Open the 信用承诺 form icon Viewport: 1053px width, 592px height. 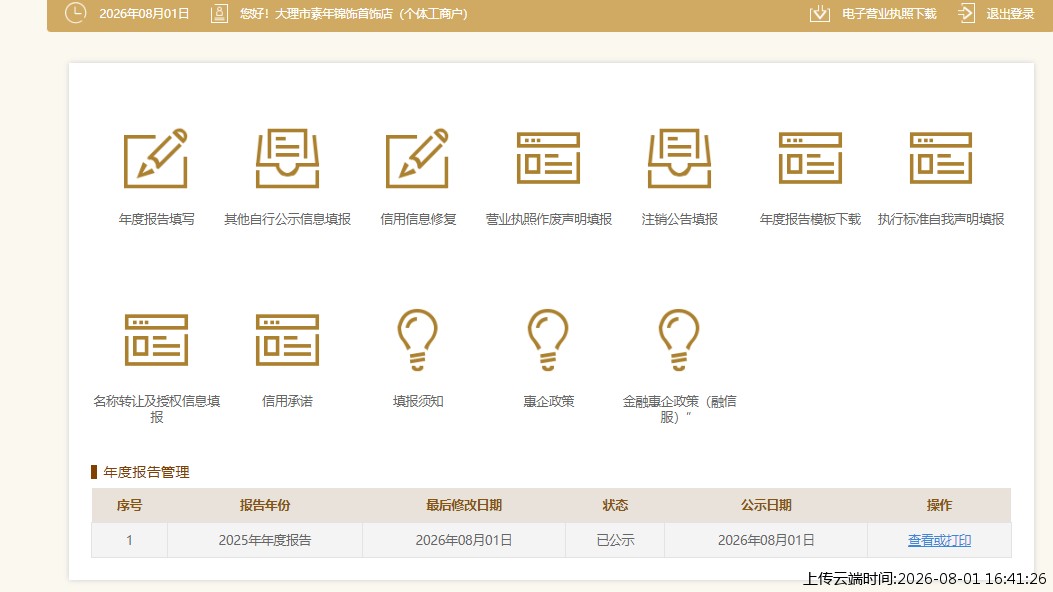287,340
